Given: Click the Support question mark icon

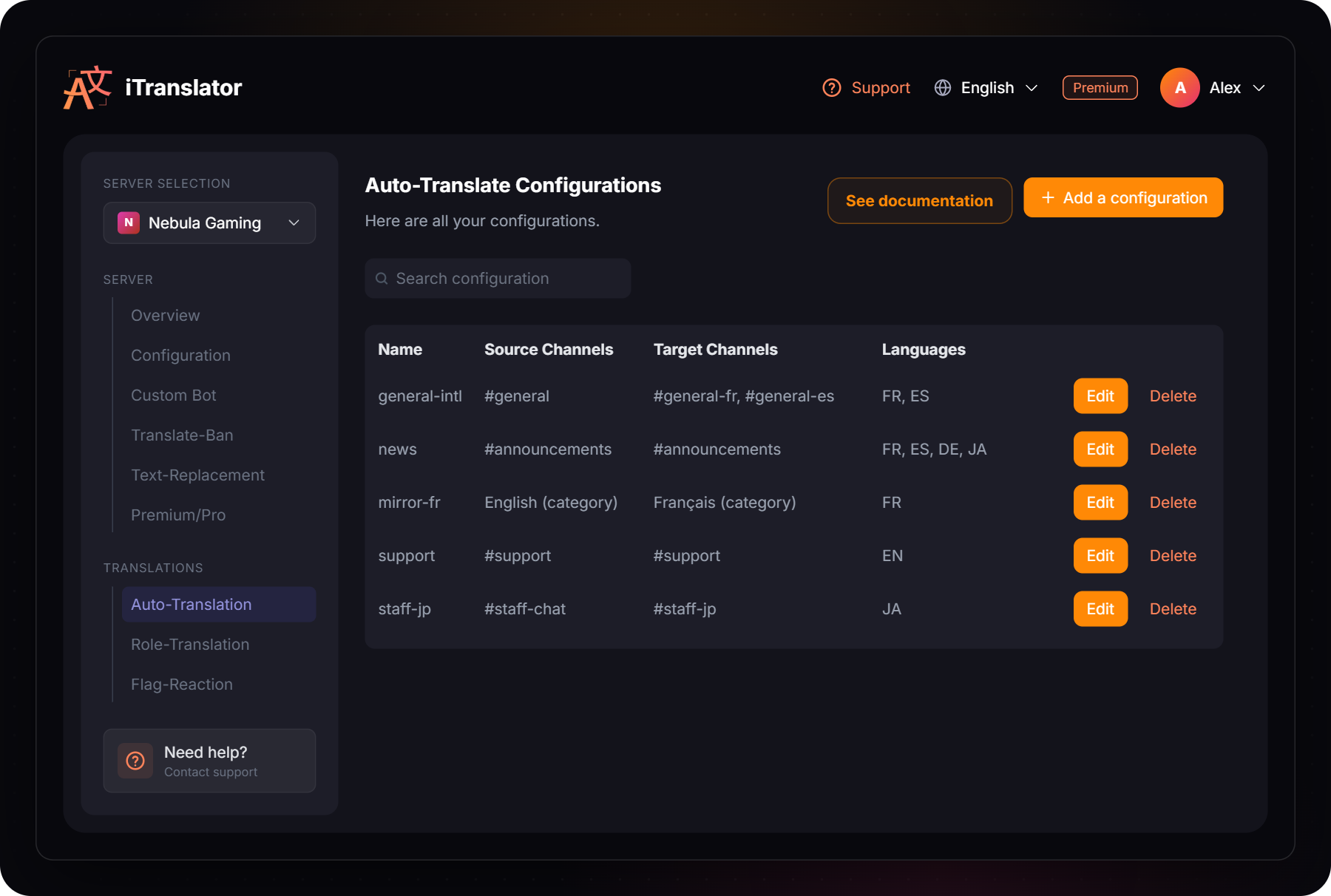Looking at the screenshot, I should click(832, 88).
